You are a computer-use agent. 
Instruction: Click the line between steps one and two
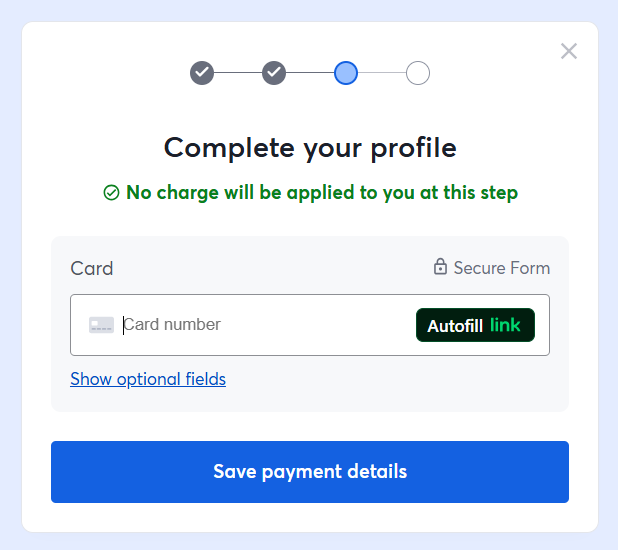pyautogui.click(x=238, y=73)
